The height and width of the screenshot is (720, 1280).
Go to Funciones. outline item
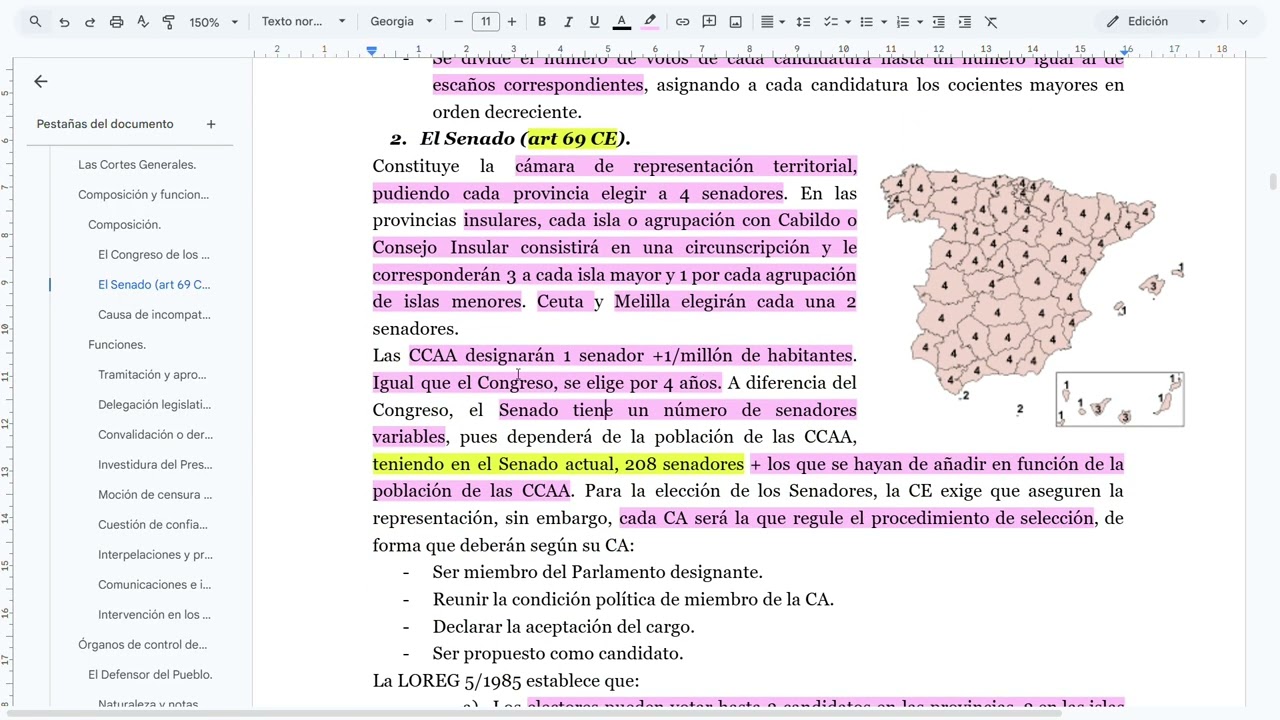(117, 345)
